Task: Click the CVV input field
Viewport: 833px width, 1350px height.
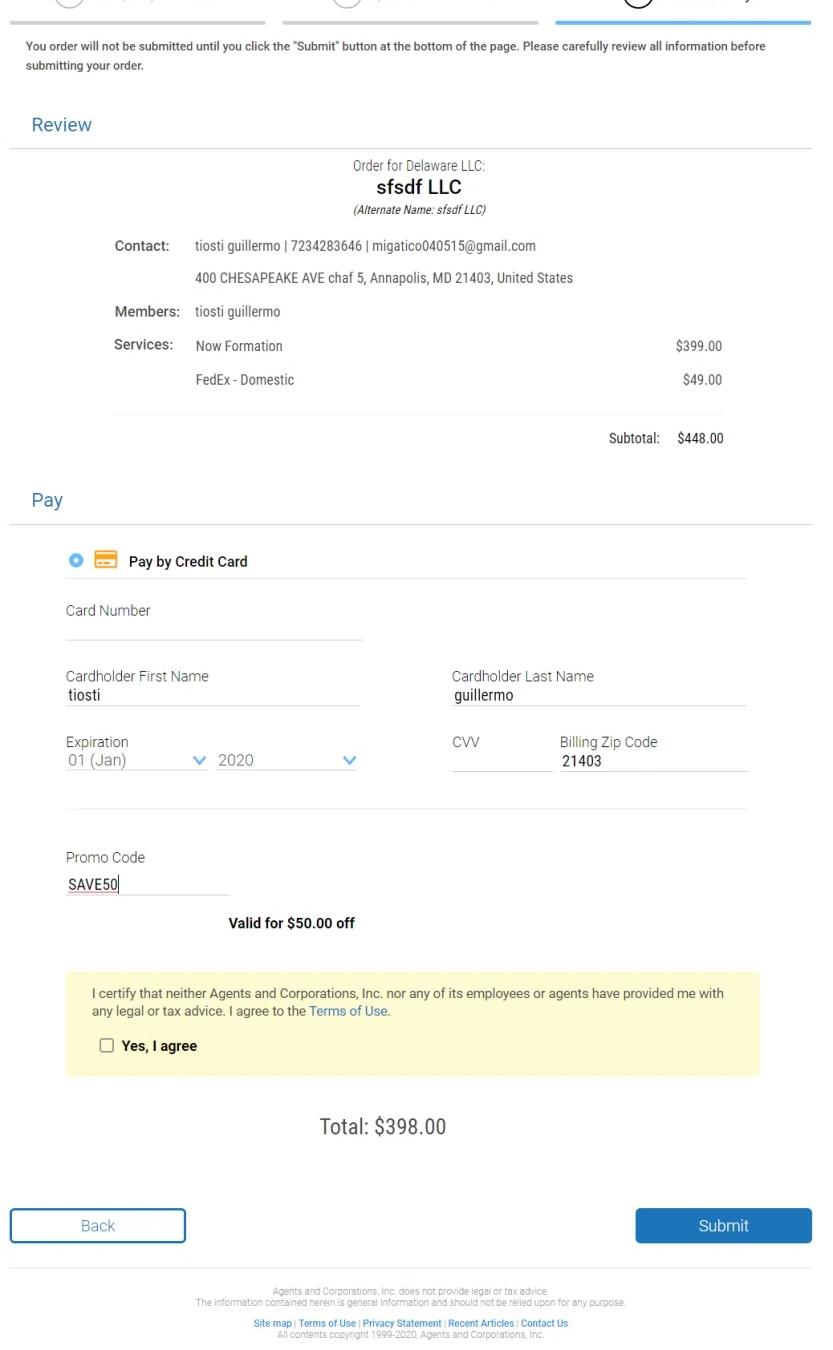Action: (x=501, y=761)
